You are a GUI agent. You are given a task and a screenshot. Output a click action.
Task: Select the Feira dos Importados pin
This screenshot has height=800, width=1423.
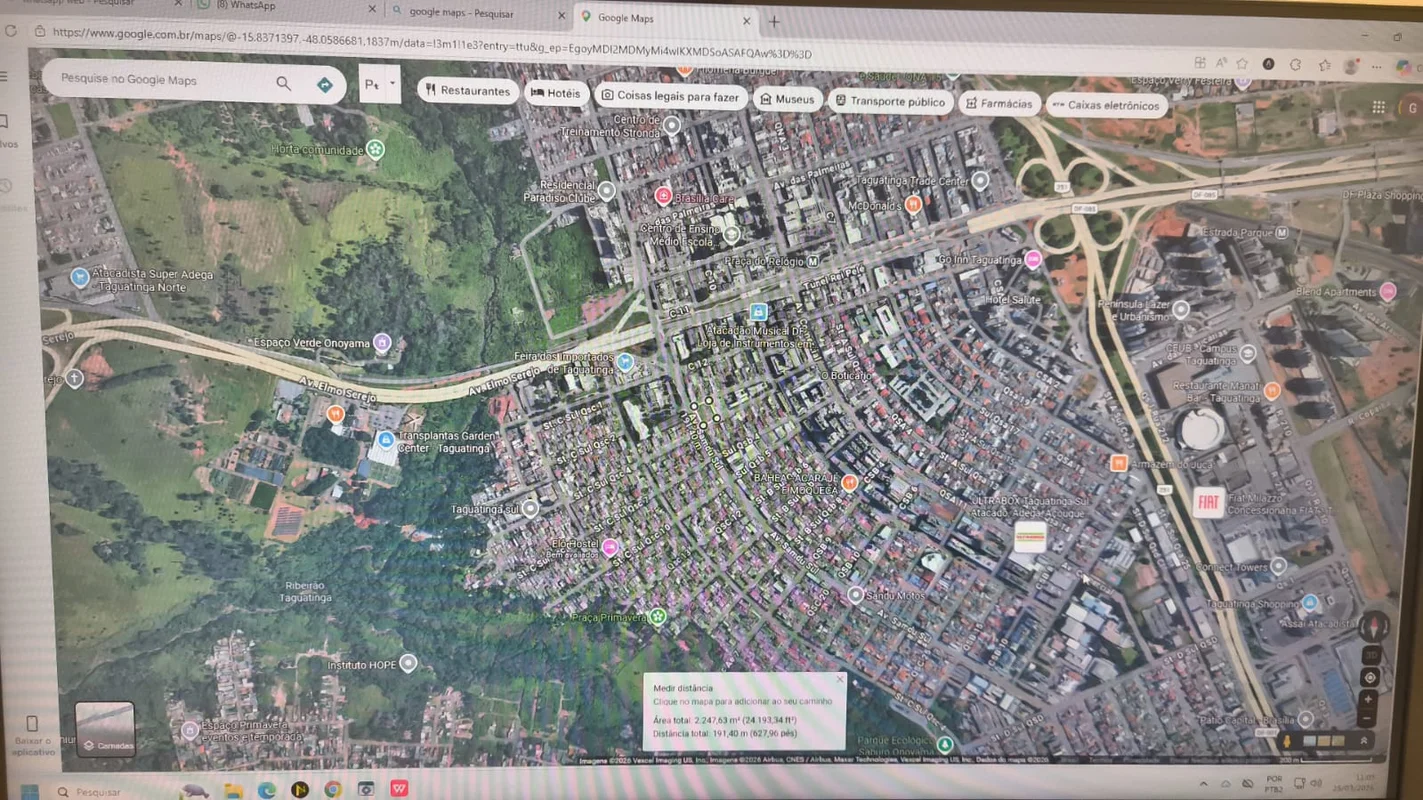click(625, 362)
